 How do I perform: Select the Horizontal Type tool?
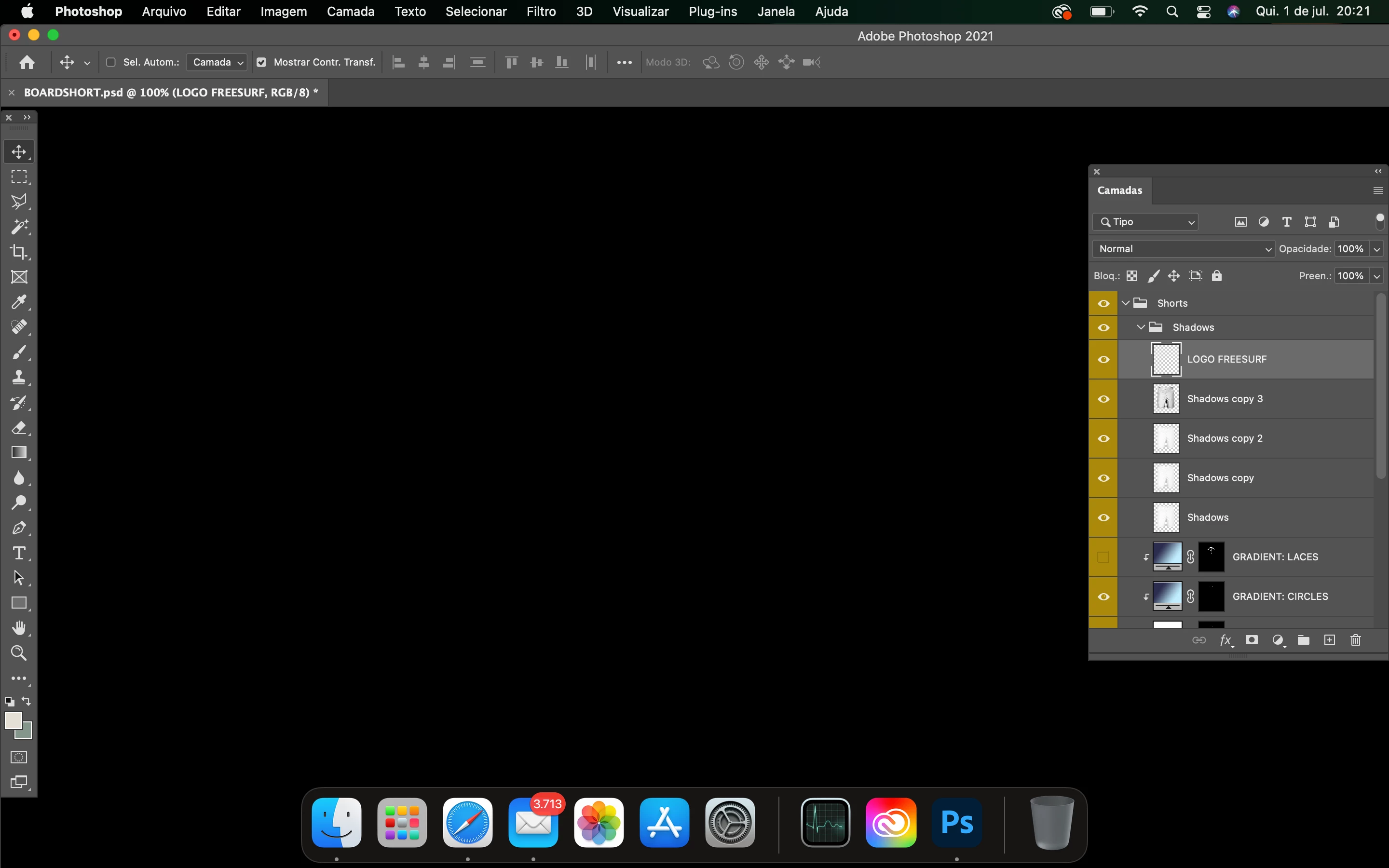[19, 553]
